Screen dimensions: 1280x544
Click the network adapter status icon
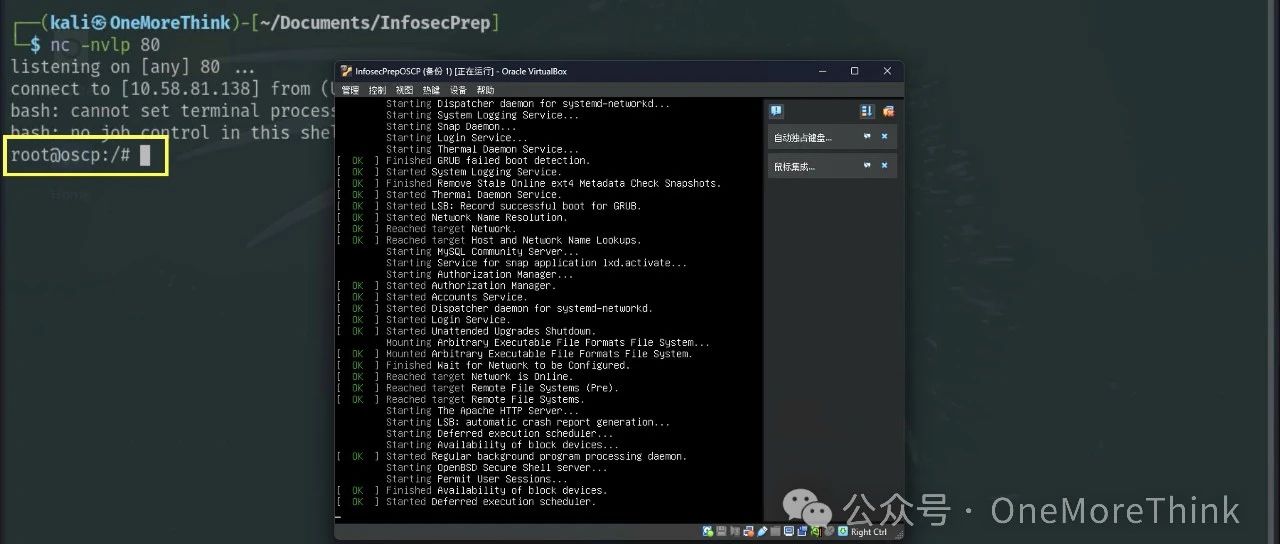click(x=748, y=532)
